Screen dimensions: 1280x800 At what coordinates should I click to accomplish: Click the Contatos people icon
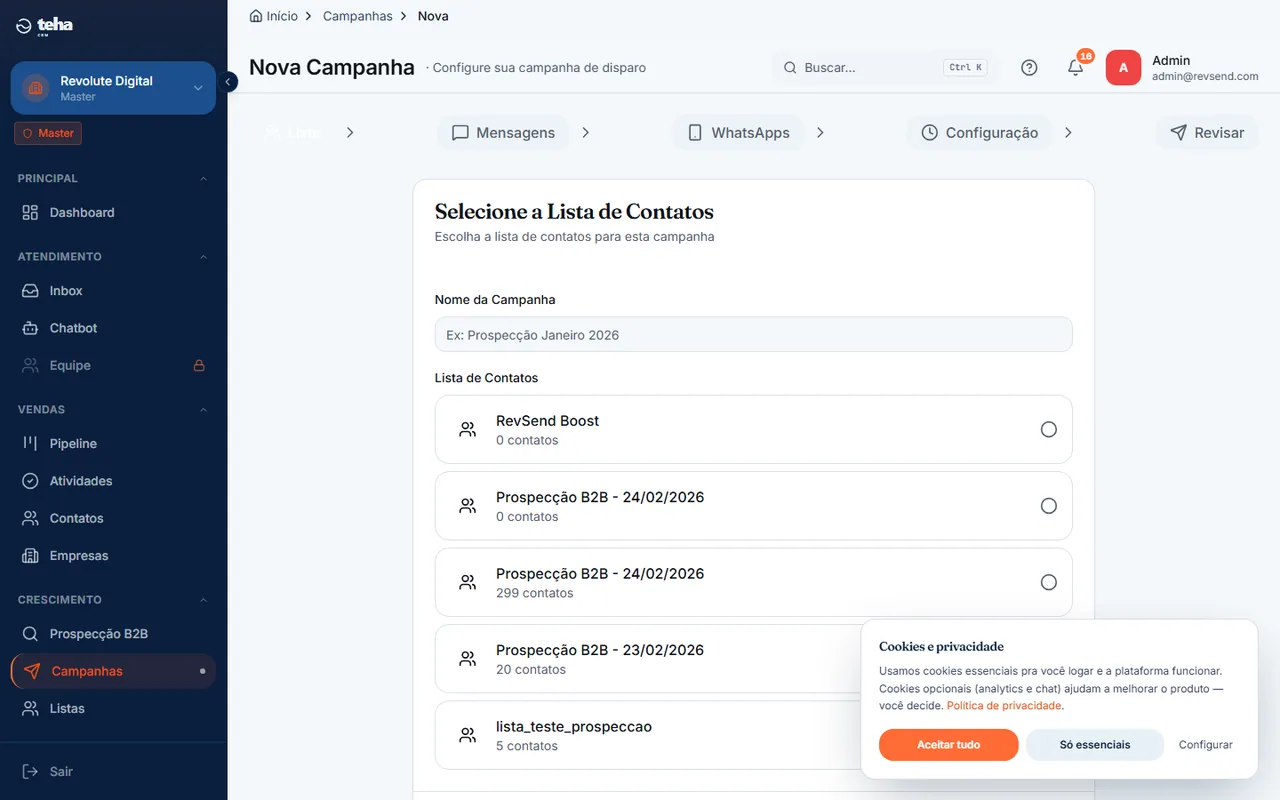(30, 518)
